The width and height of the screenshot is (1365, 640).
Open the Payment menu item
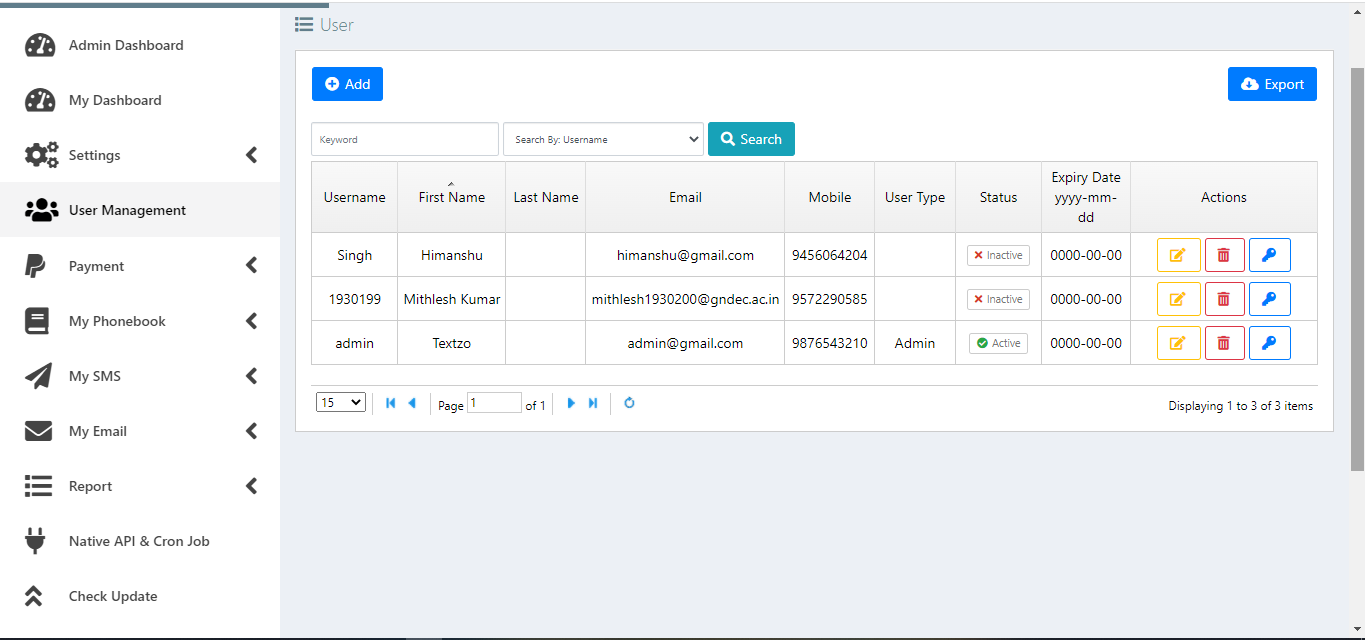(x=94, y=265)
